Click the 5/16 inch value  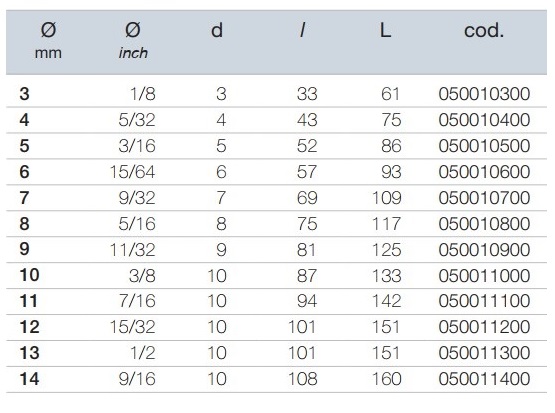click(x=137, y=224)
